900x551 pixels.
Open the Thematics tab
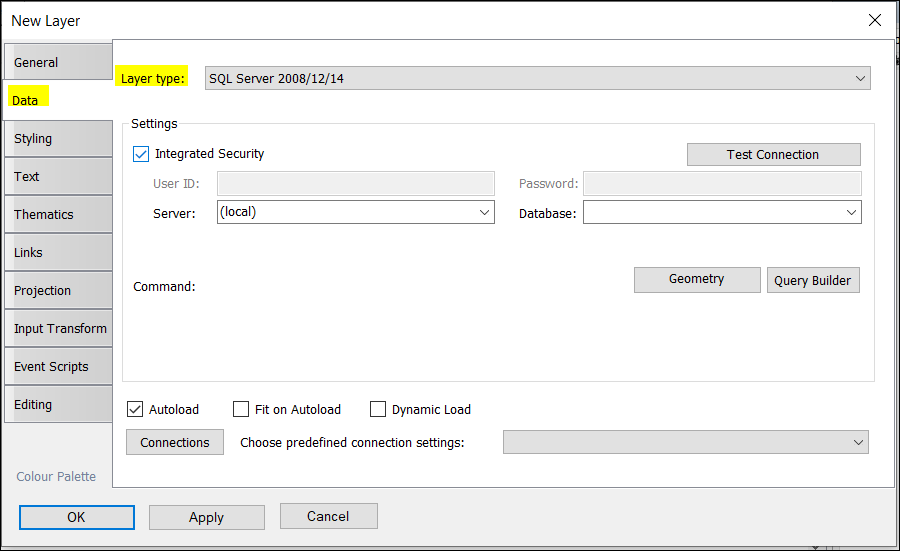coord(57,214)
